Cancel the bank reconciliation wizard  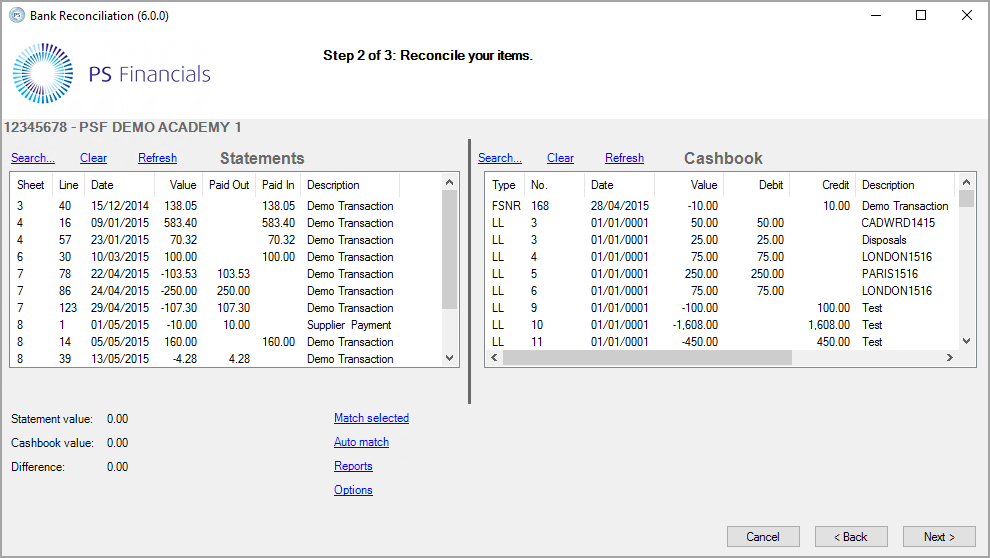point(763,537)
